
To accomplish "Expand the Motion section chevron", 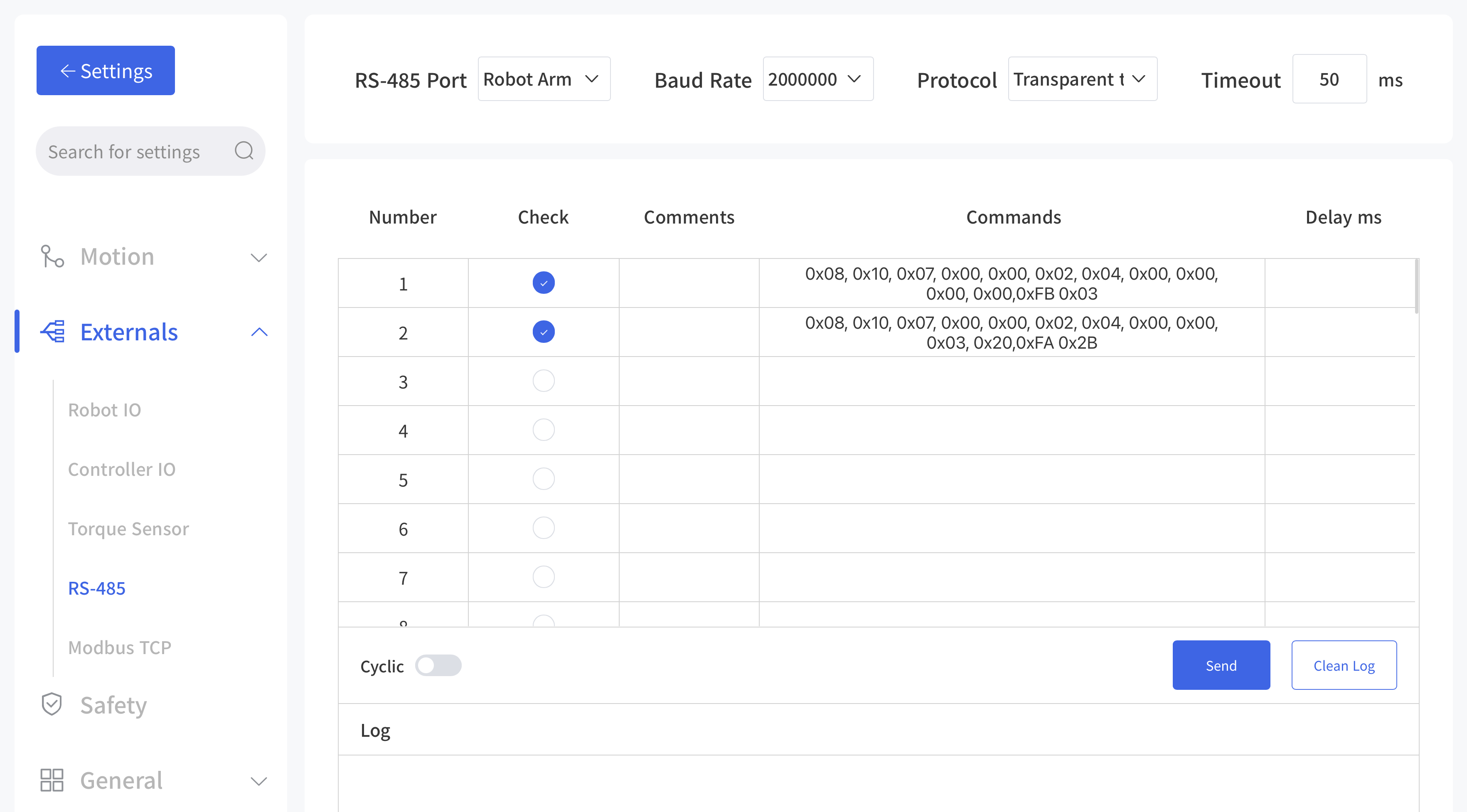I will point(259,257).
